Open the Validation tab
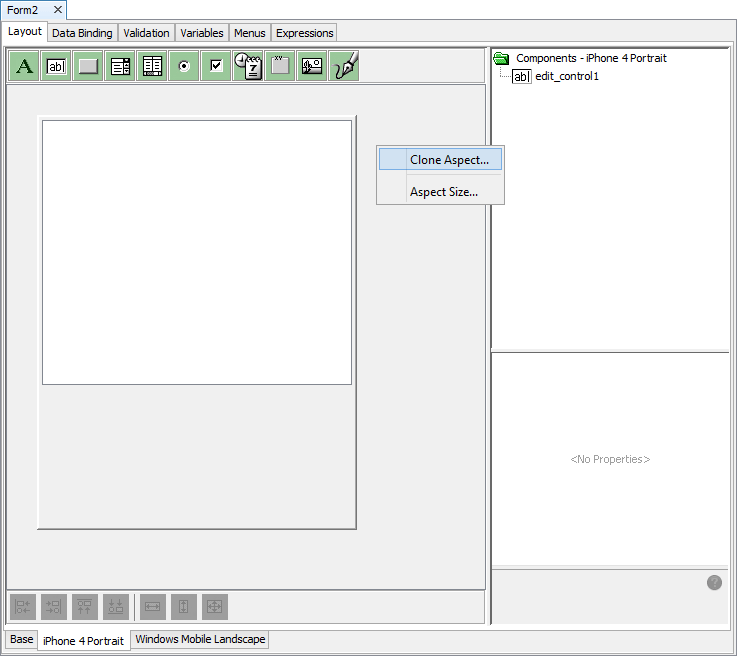 coord(146,33)
